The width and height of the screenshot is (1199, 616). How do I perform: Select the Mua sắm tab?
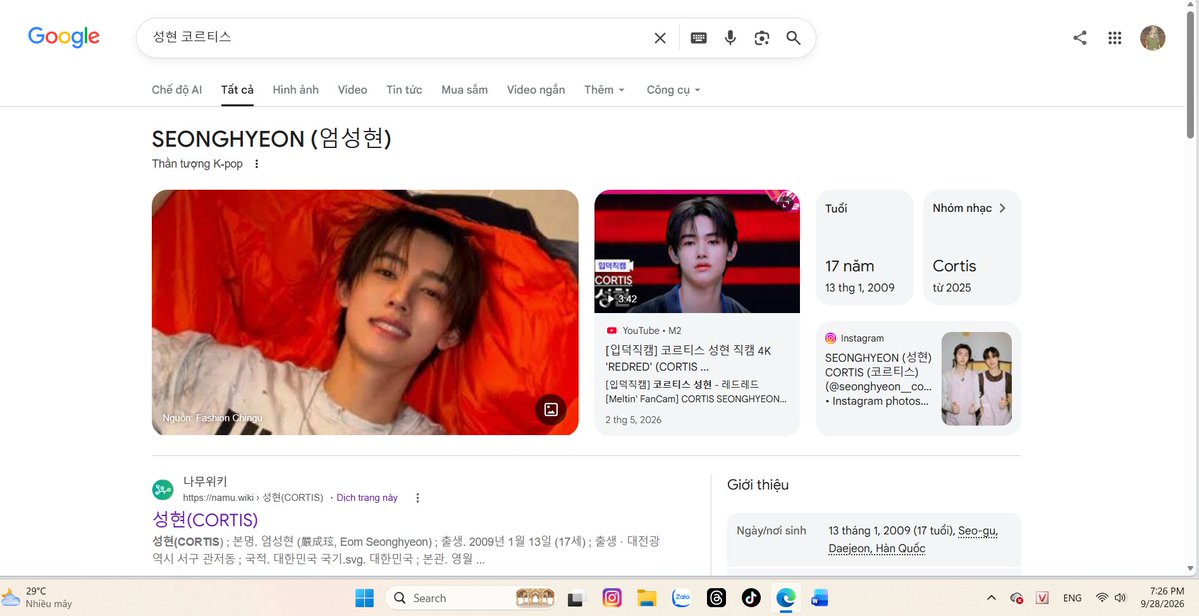click(x=464, y=89)
